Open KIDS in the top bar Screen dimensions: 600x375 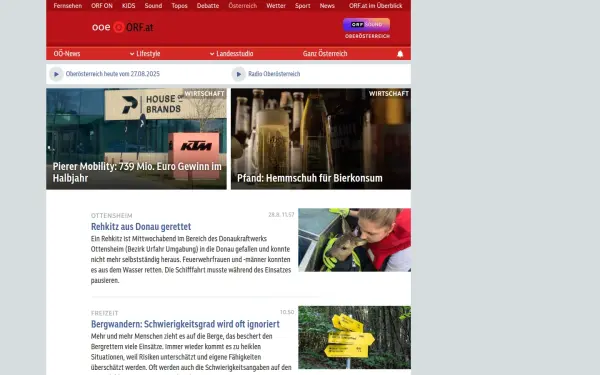[129, 6]
